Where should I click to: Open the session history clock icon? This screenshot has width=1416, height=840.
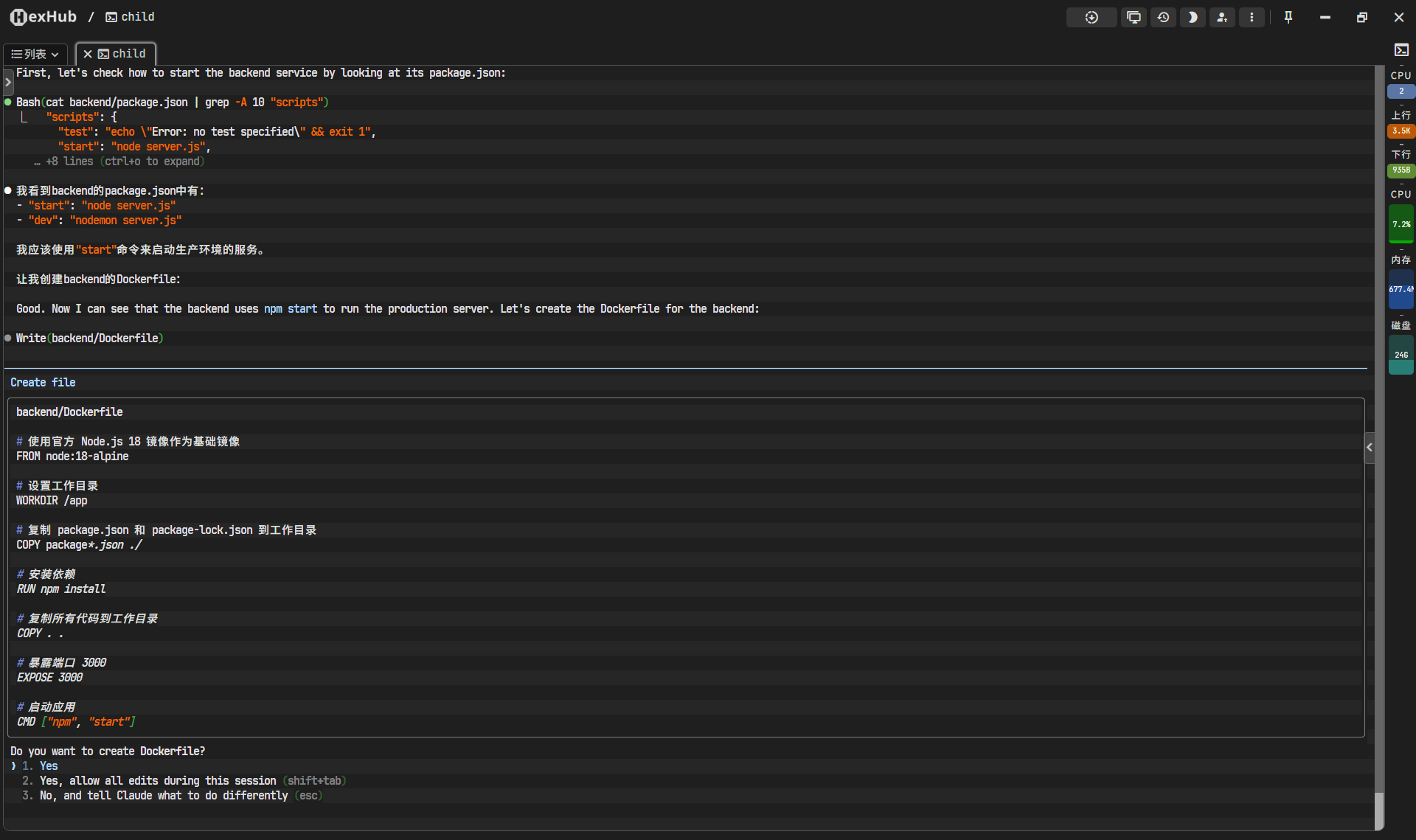[x=1163, y=17]
